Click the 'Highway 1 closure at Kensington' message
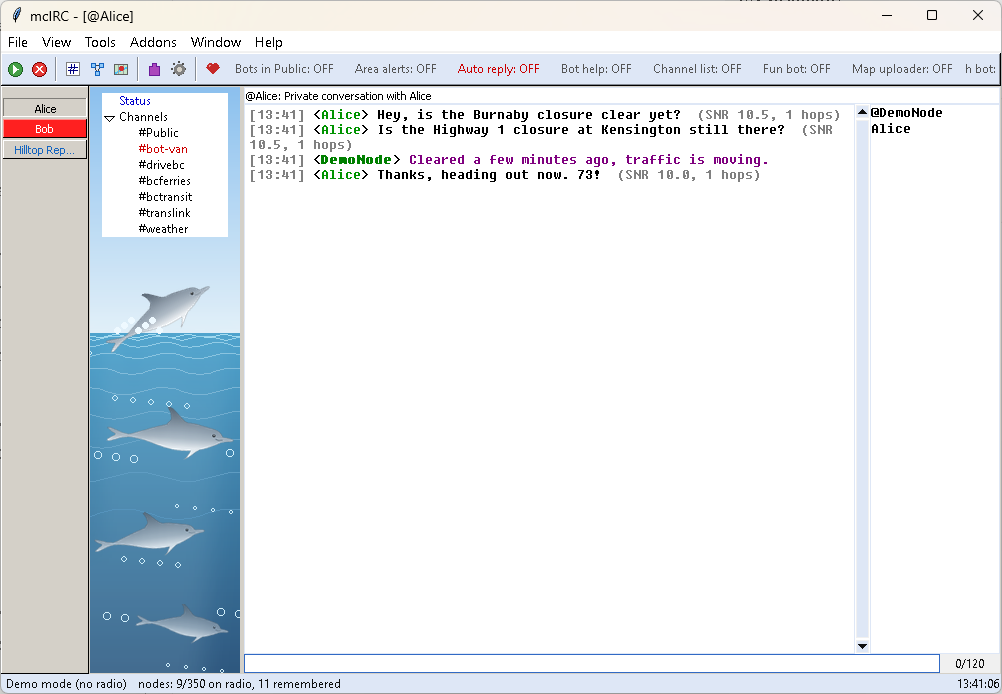The height and width of the screenshot is (694, 1002). point(581,130)
